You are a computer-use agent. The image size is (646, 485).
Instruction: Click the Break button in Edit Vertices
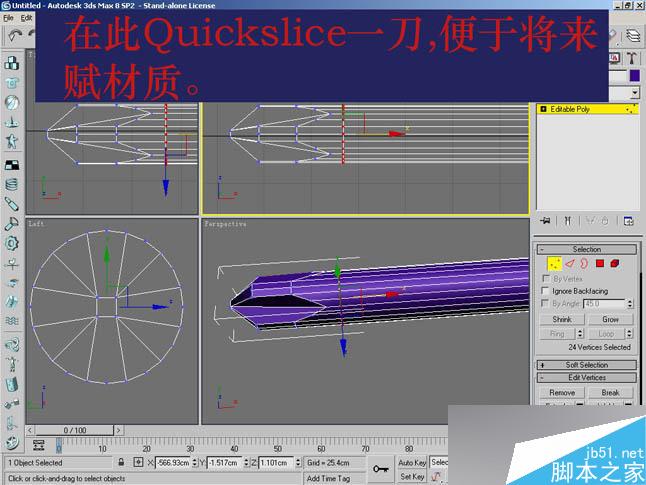610,393
